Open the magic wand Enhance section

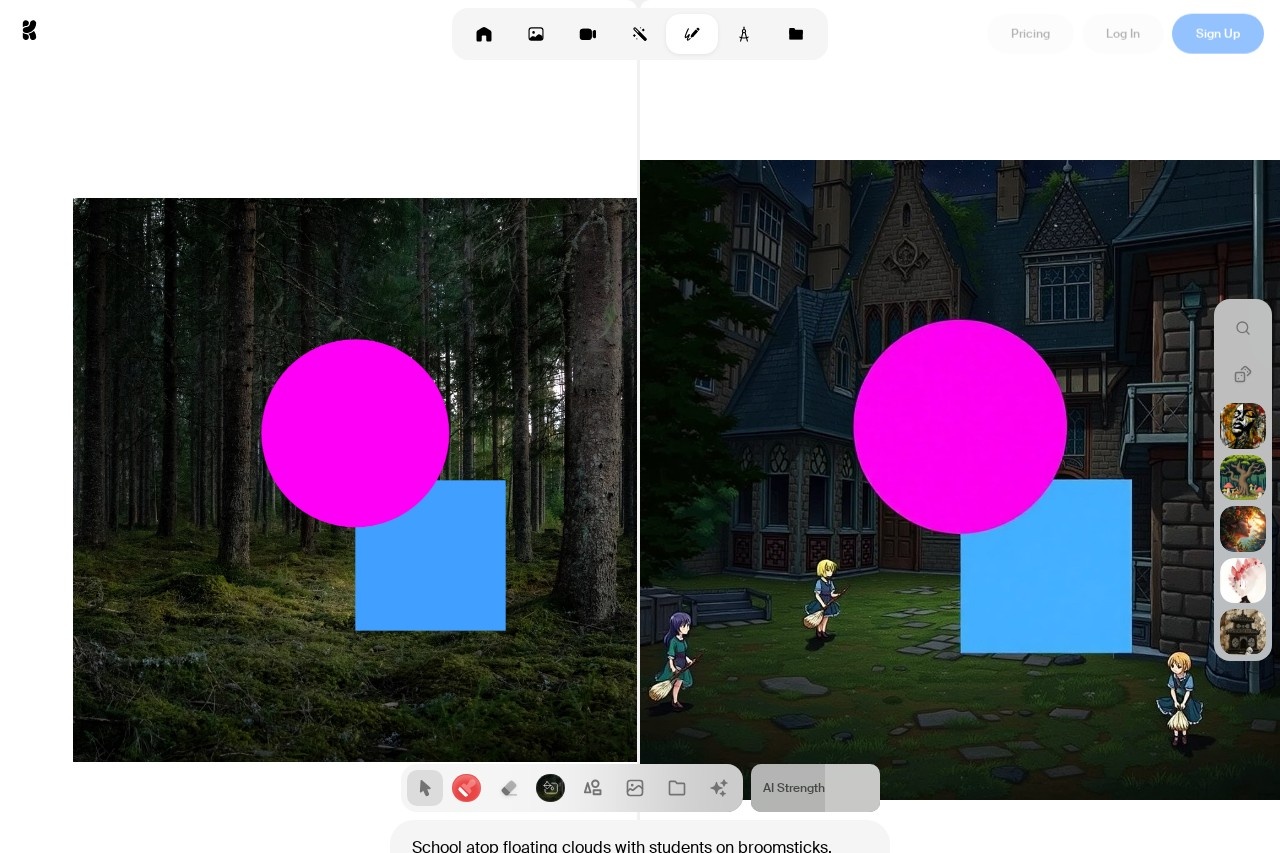click(640, 33)
